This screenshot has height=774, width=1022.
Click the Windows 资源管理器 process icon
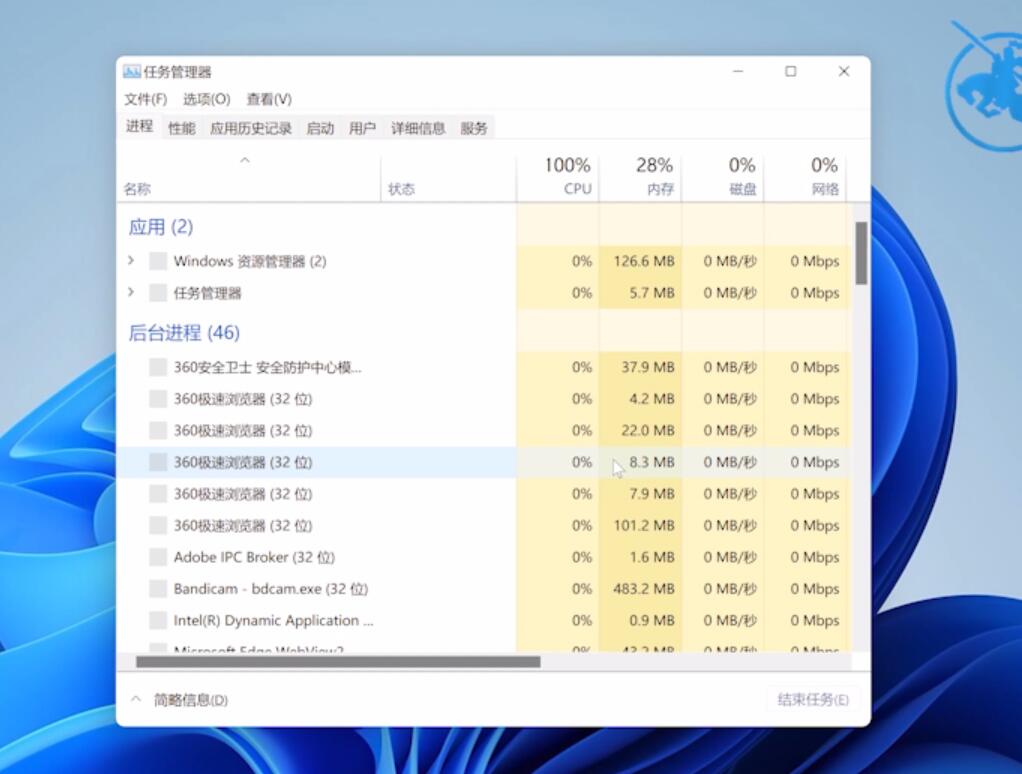[x=158, y=261]
